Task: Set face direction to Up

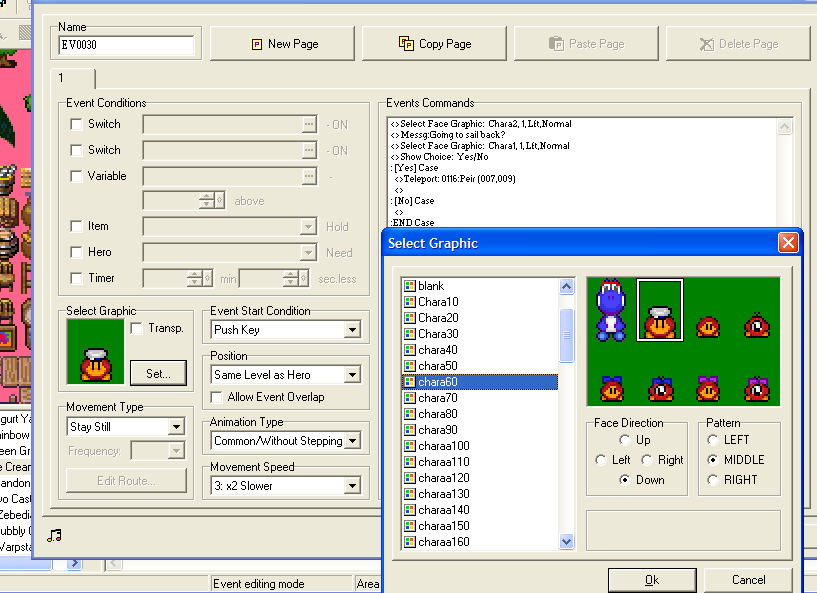Action: click(x=625, y=440)
